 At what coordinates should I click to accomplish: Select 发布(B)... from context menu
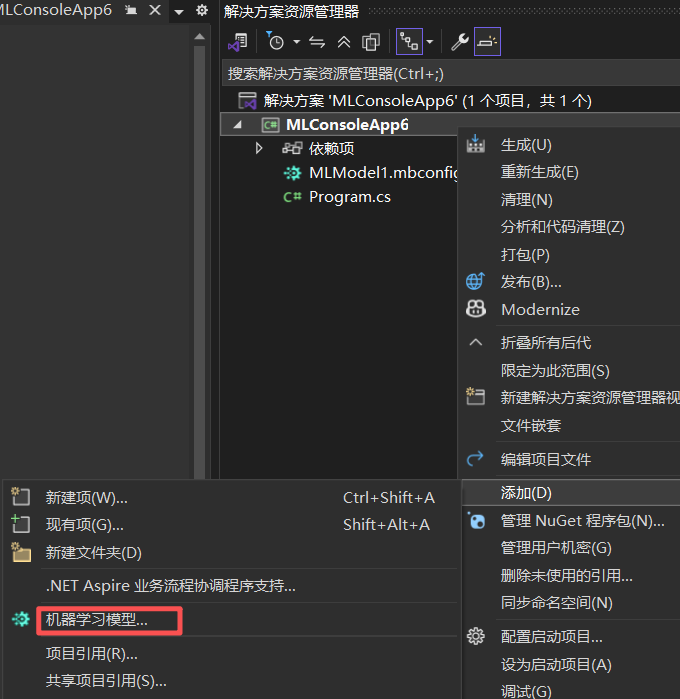[531, 282]
